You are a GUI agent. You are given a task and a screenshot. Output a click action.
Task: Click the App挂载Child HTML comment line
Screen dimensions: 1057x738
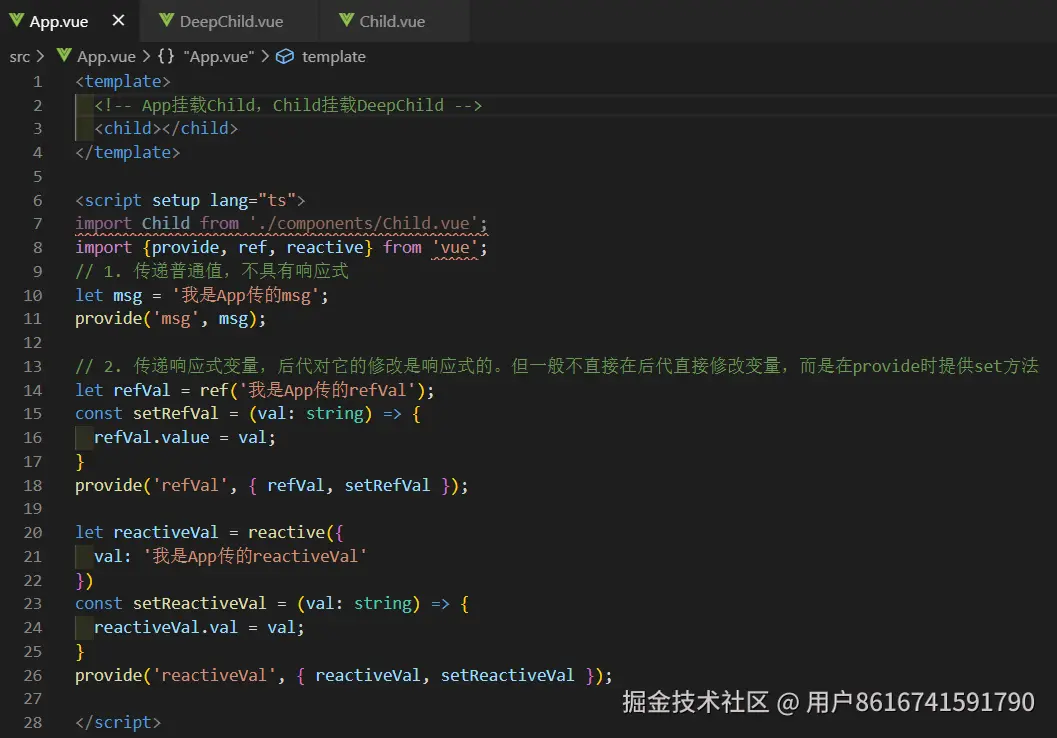288,105
